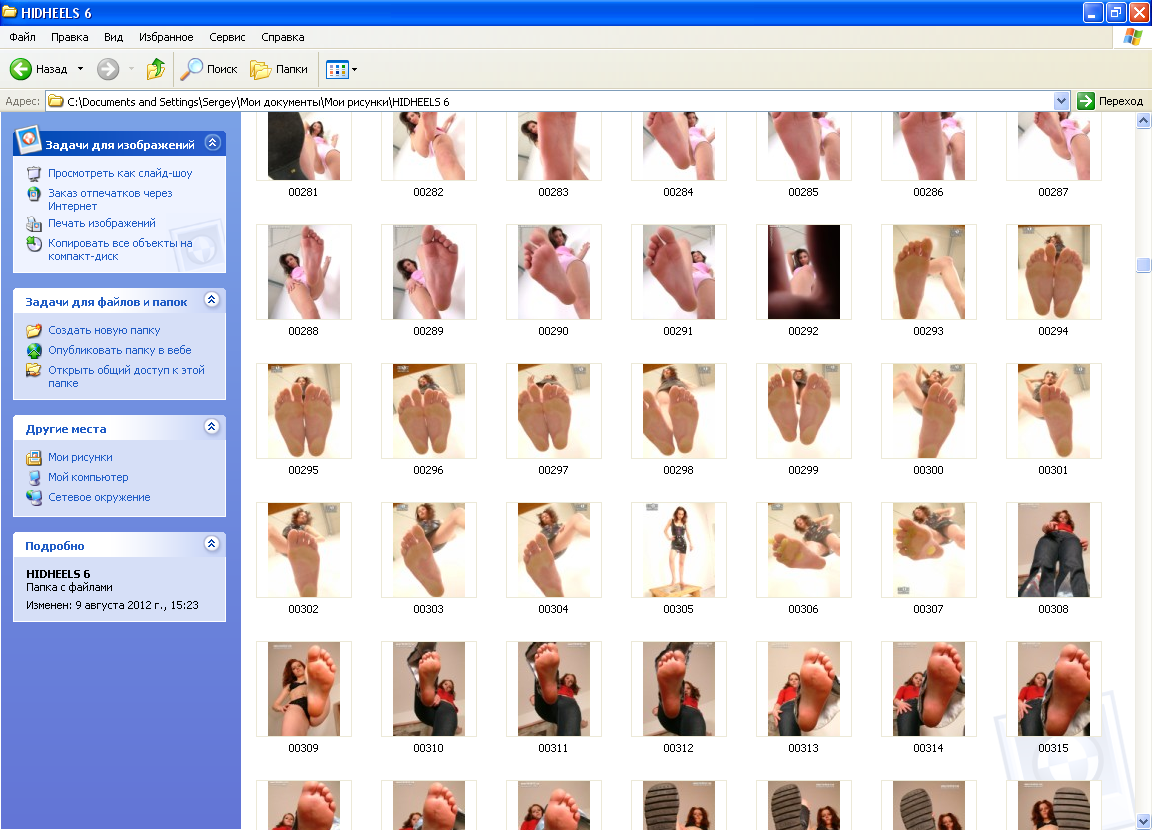Viewport: 1152px width, 830px height.
Task: Click the folder icon in address bar
Action: 56,101
